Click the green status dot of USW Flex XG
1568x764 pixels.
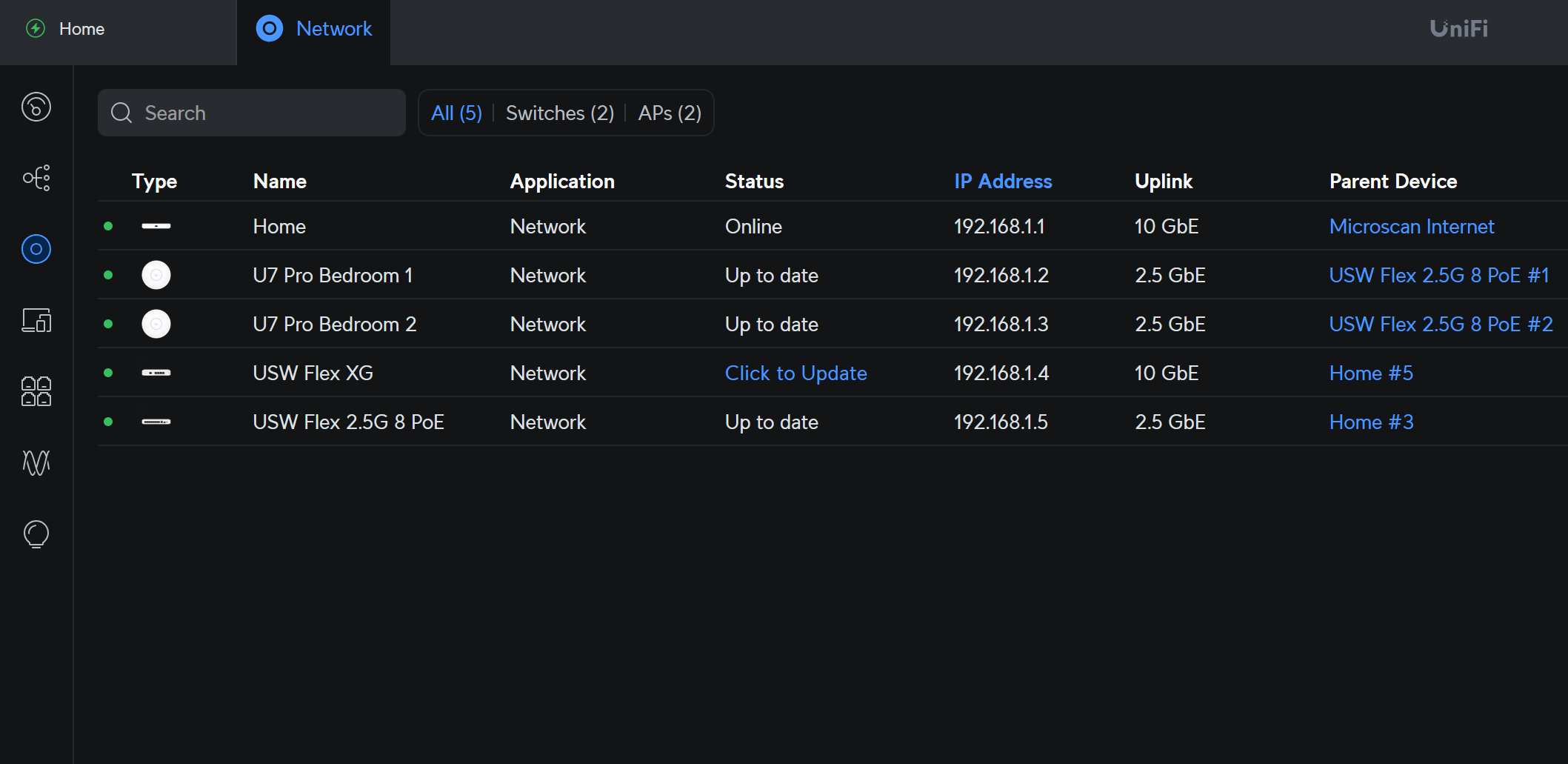point(108,373)
